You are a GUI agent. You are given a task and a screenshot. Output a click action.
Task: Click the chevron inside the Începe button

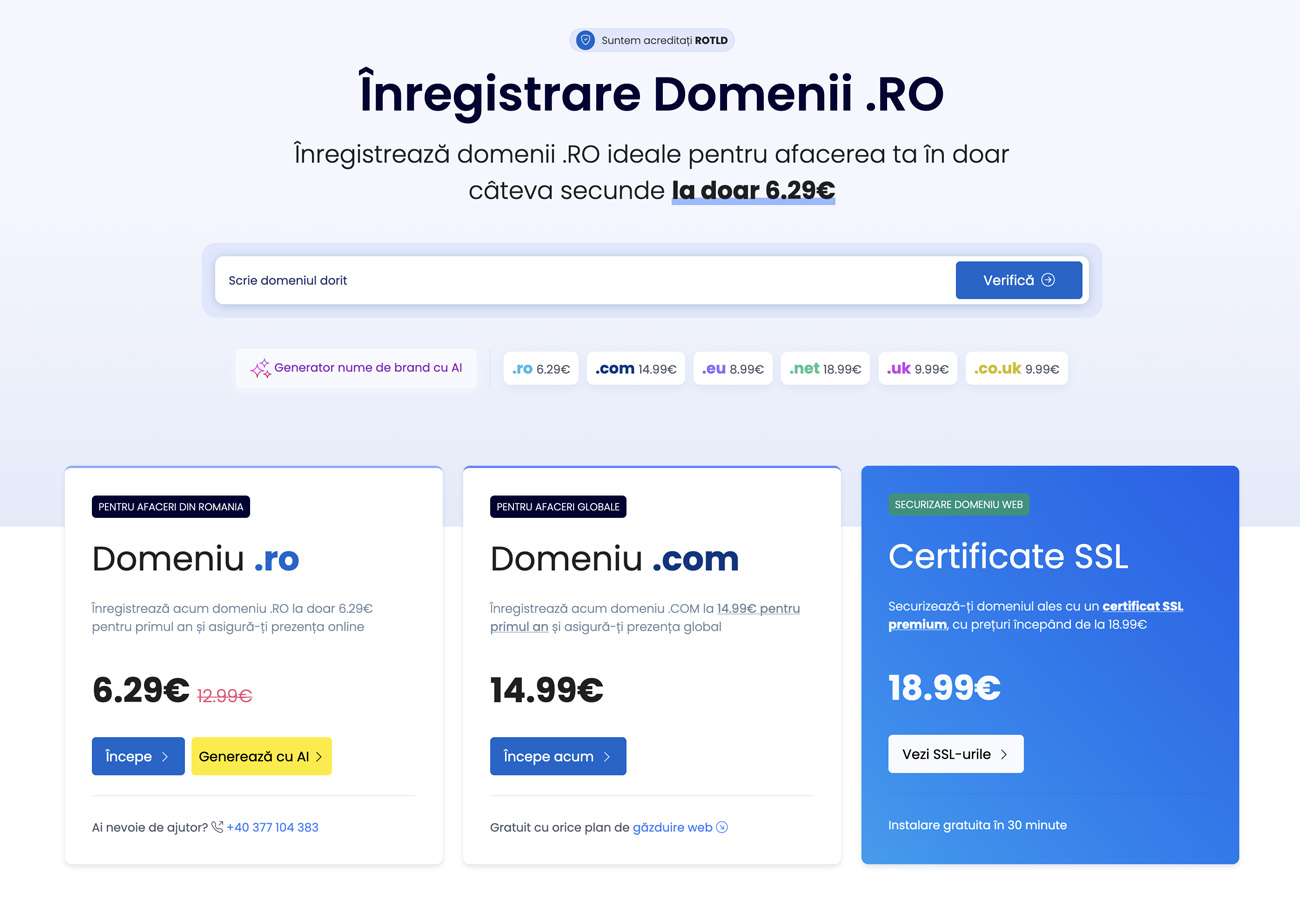point(165,757)
